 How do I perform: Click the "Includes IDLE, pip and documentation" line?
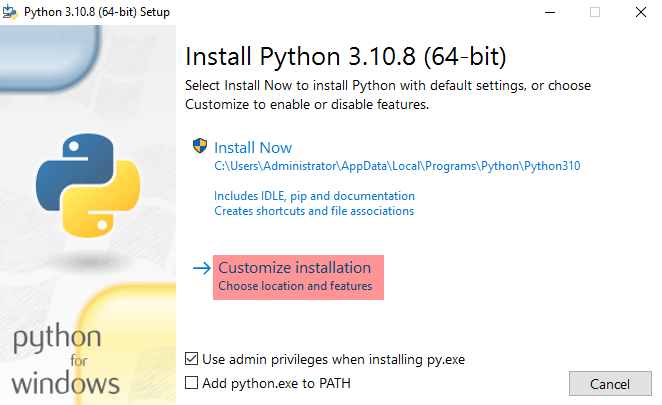pos(314,196)
